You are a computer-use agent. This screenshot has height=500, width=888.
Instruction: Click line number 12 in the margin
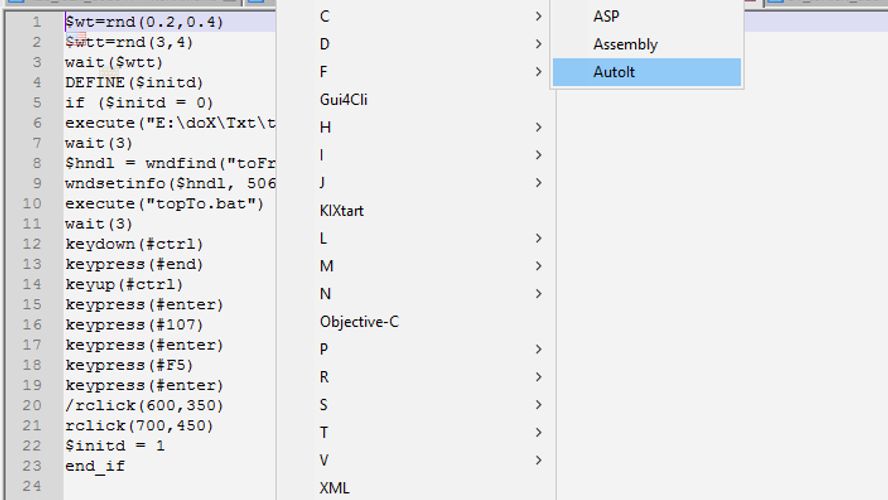pyautogui.click(x=32, y=244)
